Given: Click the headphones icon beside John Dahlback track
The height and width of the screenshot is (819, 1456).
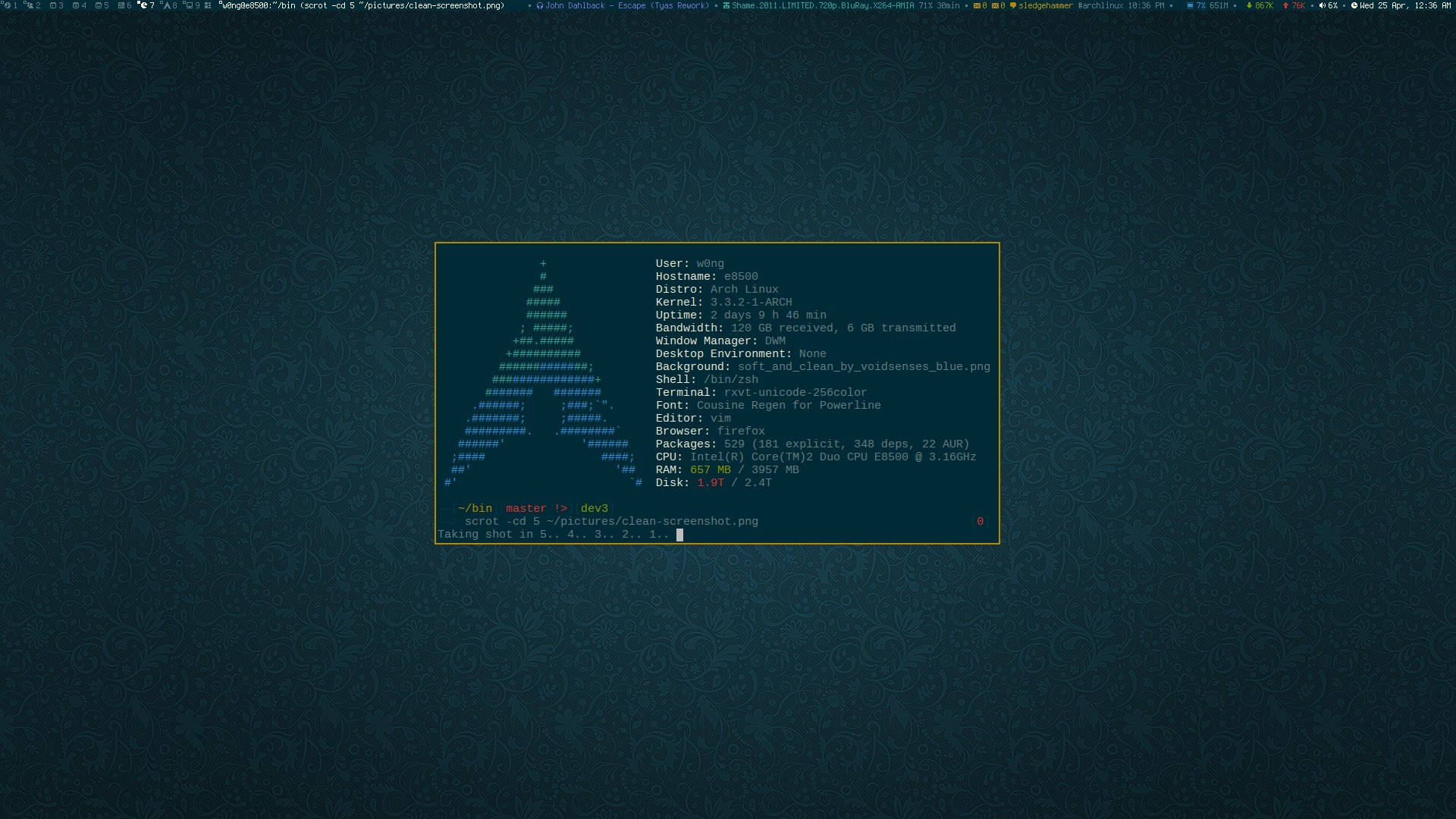Looking at the screenshot, I should point(540,6).
